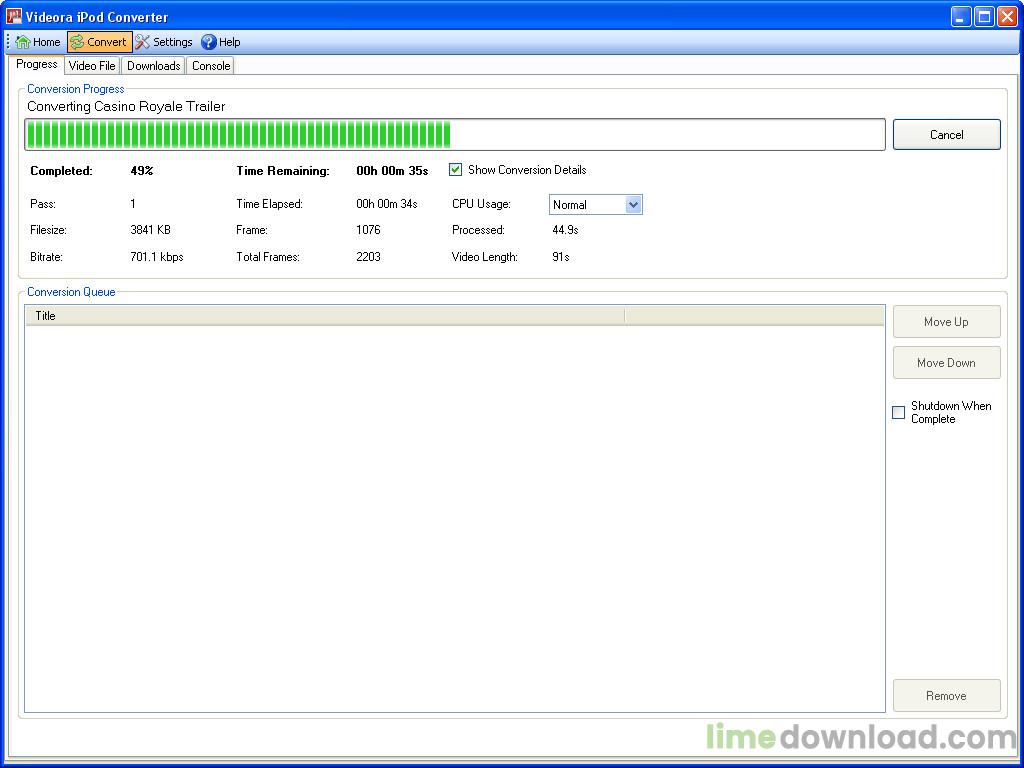Maximize the Videora window

(984, 16)
